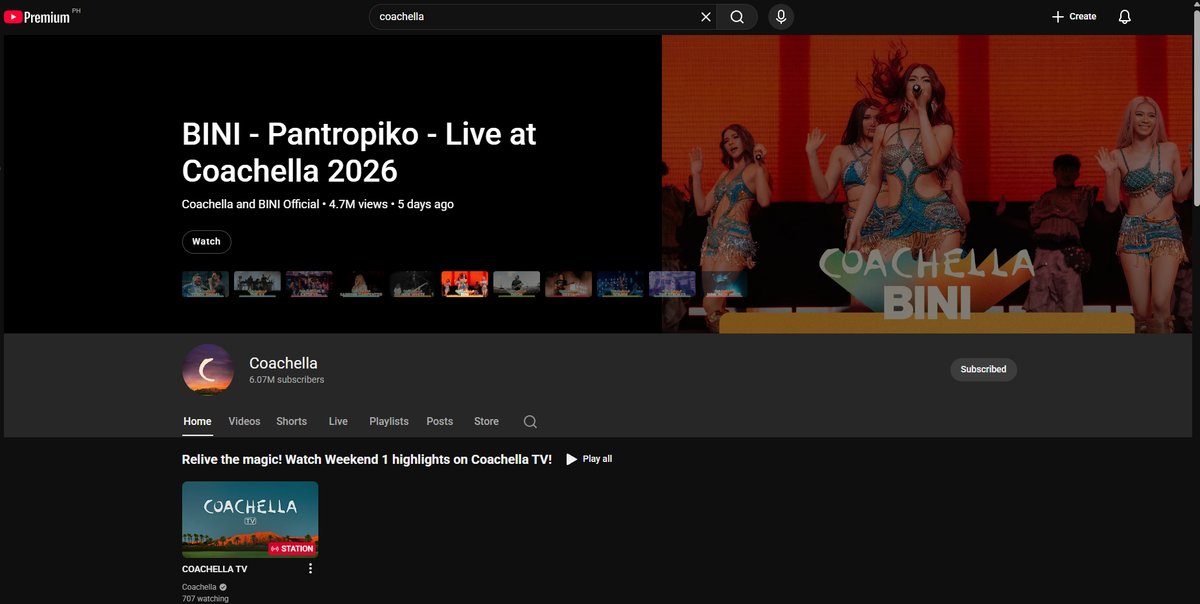Screen dimensions: 1200x604
Task: Open the Store tab
Action: [486, 421]
